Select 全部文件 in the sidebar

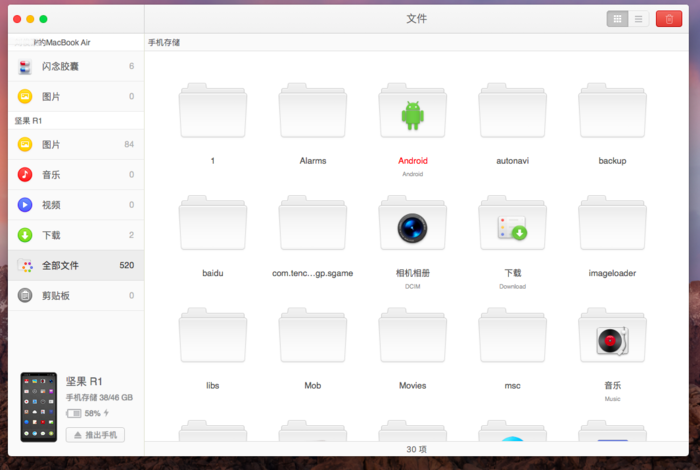76,265
